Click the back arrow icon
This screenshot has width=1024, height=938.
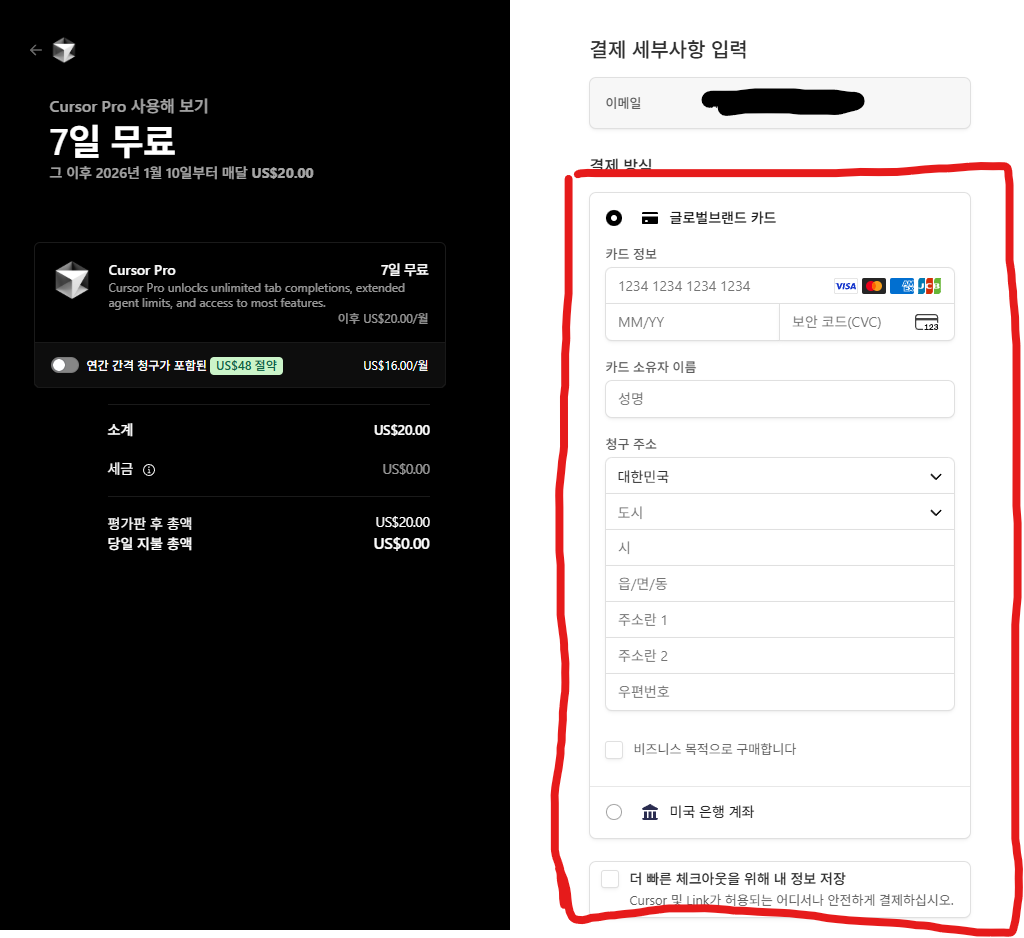36,50
